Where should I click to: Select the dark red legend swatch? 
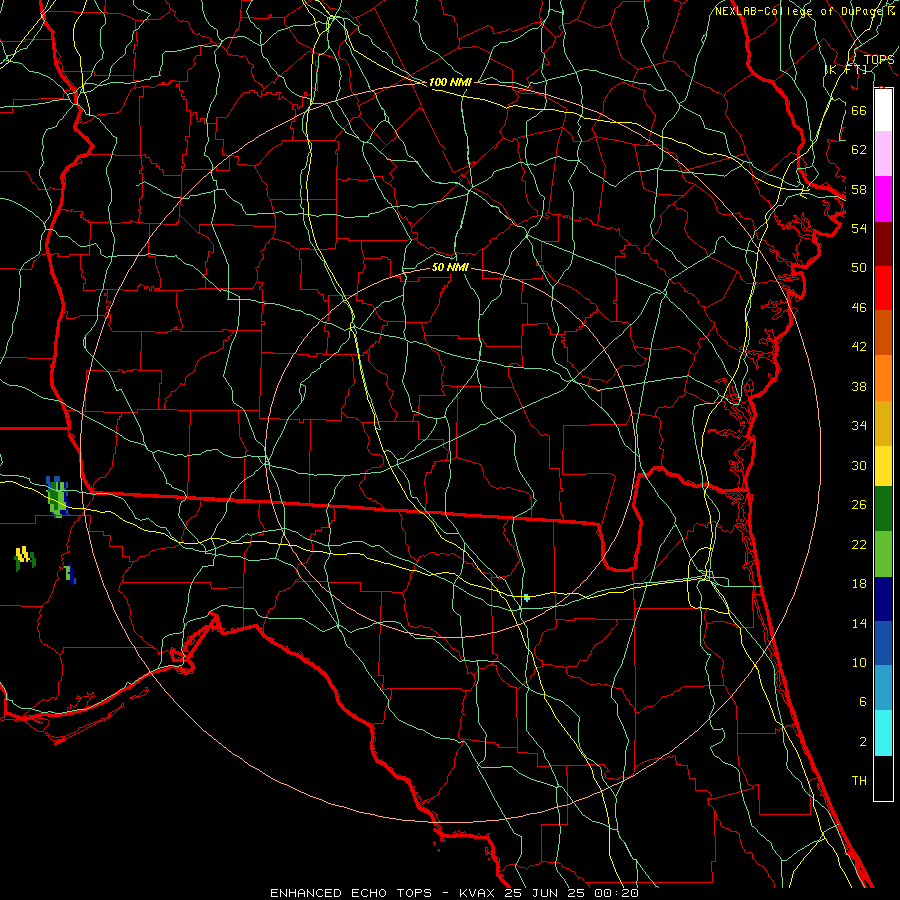click(x=883, y=243)
